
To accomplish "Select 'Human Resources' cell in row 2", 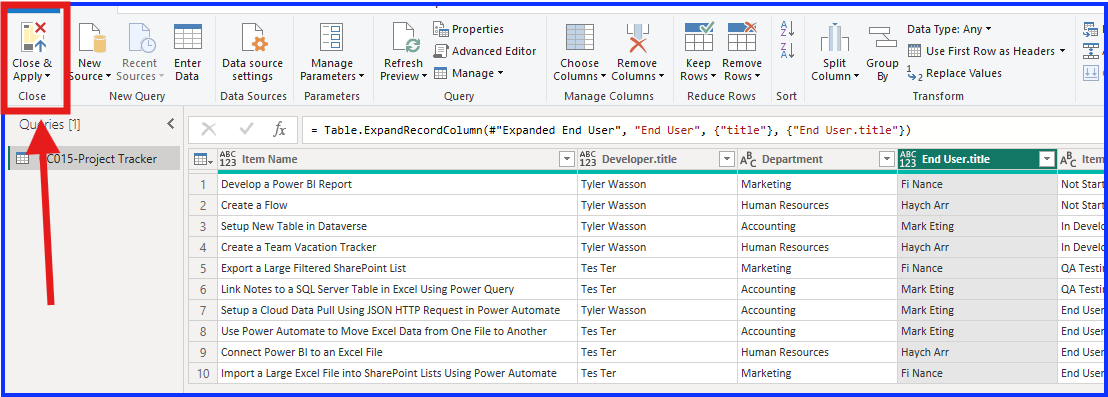I will 817,205.
